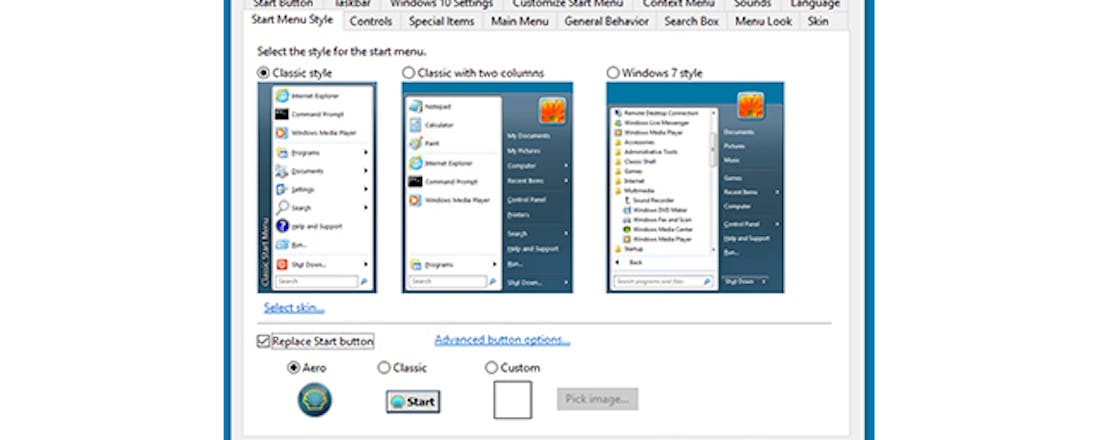Select the Custom start button option

(491, 368)
